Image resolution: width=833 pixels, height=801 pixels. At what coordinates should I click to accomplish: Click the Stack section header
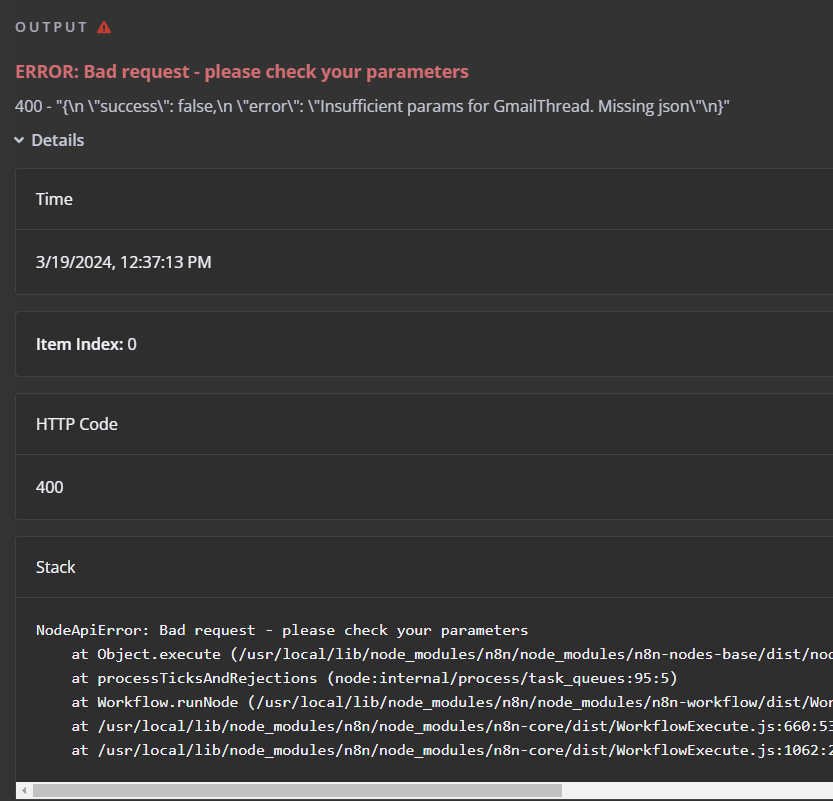pos(56,567)
